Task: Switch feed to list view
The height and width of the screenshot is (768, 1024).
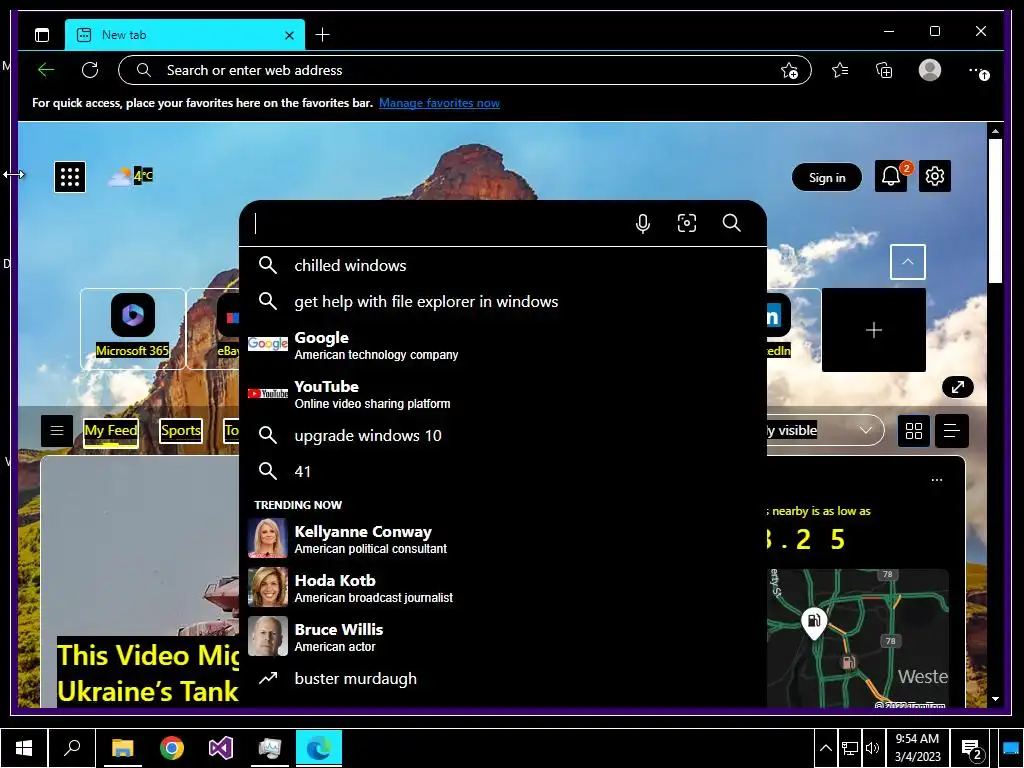Action: coord(952,430)
